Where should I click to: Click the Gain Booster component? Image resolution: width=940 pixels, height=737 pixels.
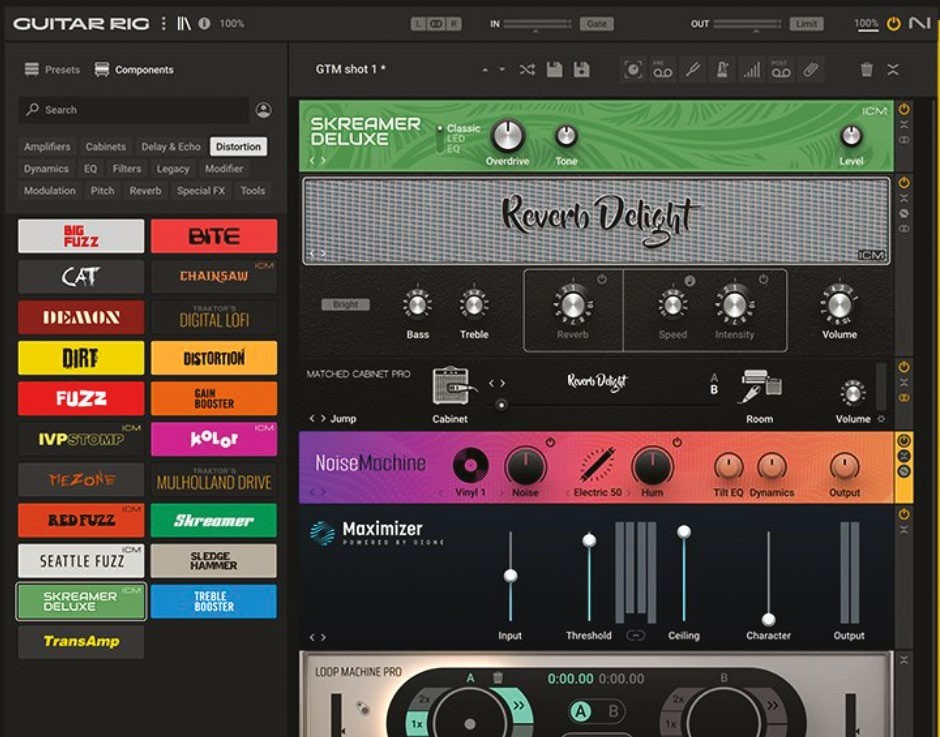(x=214, y=398)
